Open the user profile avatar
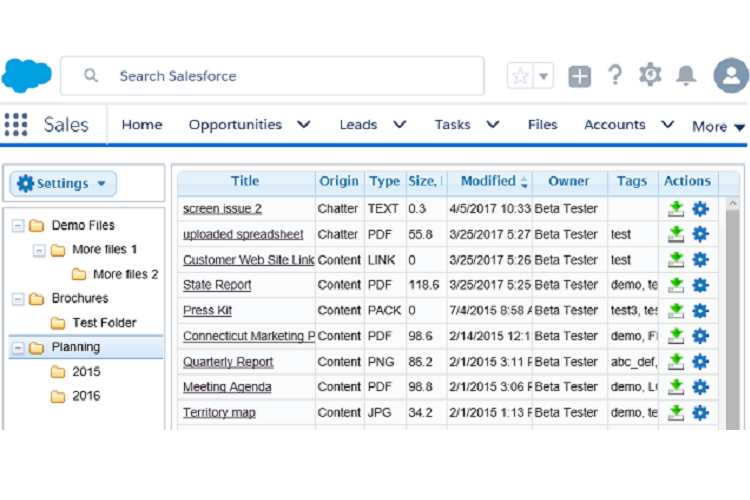The image size is (750, 500). [731, 75]
